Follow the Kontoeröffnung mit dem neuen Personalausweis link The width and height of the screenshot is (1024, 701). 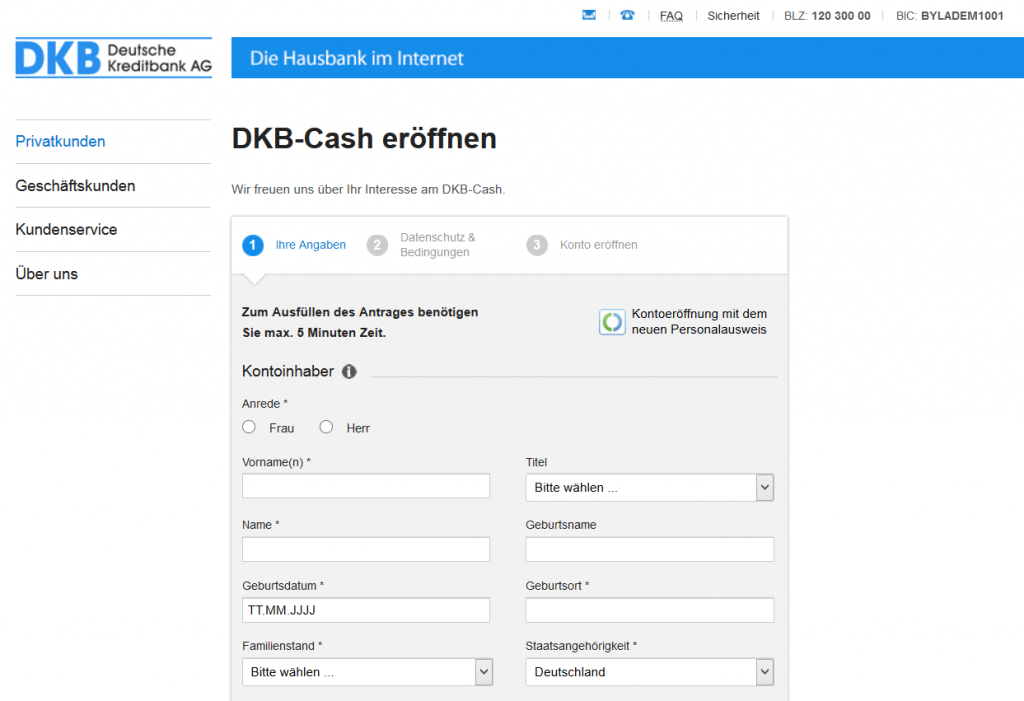699,322
